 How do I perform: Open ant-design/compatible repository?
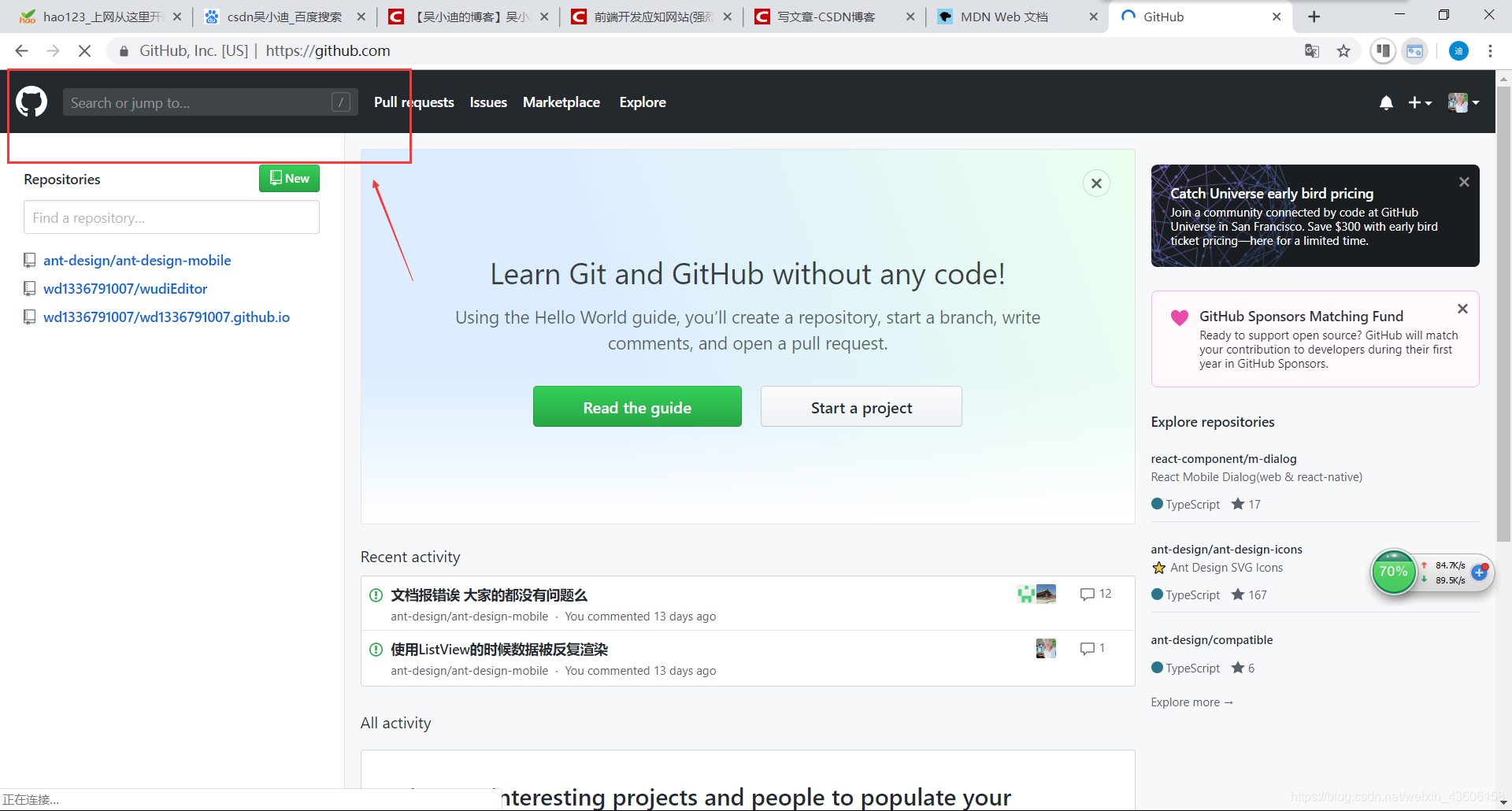[x=1211, y=640]
